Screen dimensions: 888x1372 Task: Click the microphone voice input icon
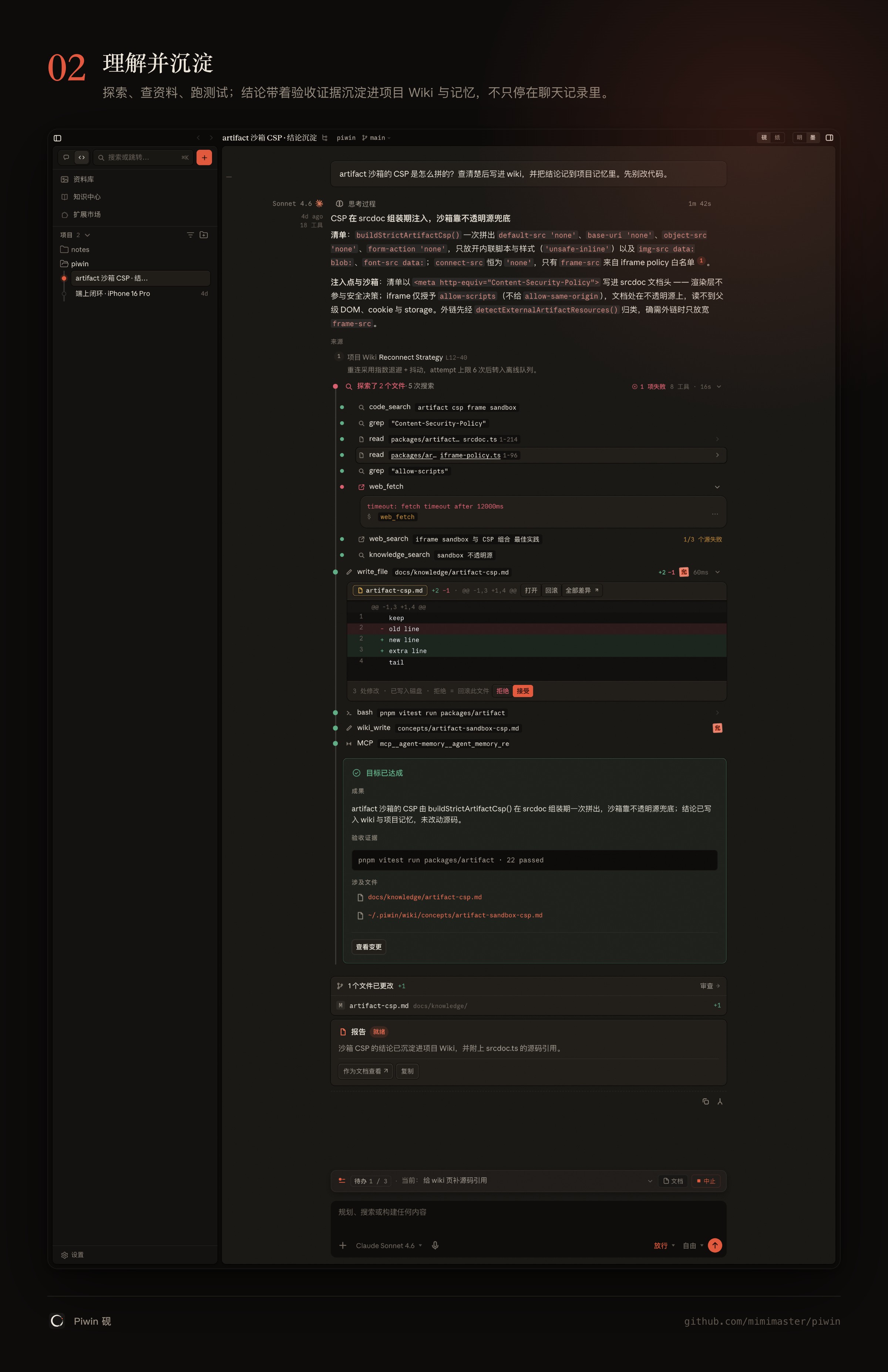point(435,1245)
